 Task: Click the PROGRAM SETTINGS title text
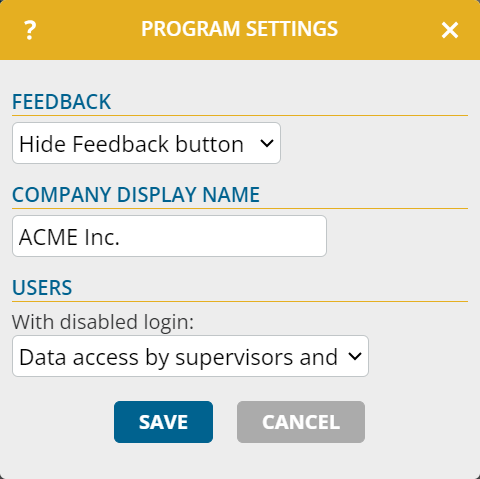(239, 29)
